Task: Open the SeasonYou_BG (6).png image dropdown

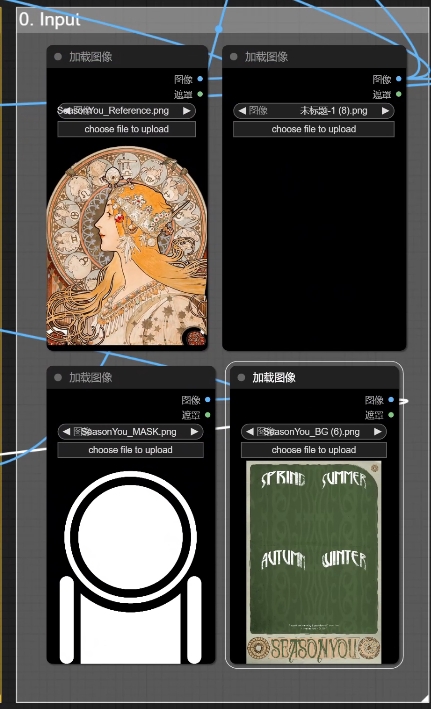Action: (x=314, y=431)
